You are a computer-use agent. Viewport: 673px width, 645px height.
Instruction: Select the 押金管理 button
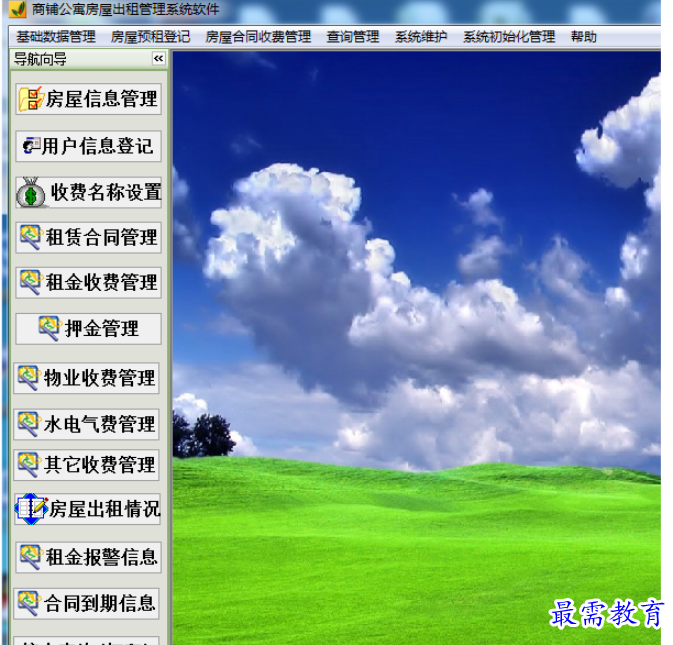[x=88, y=329]
